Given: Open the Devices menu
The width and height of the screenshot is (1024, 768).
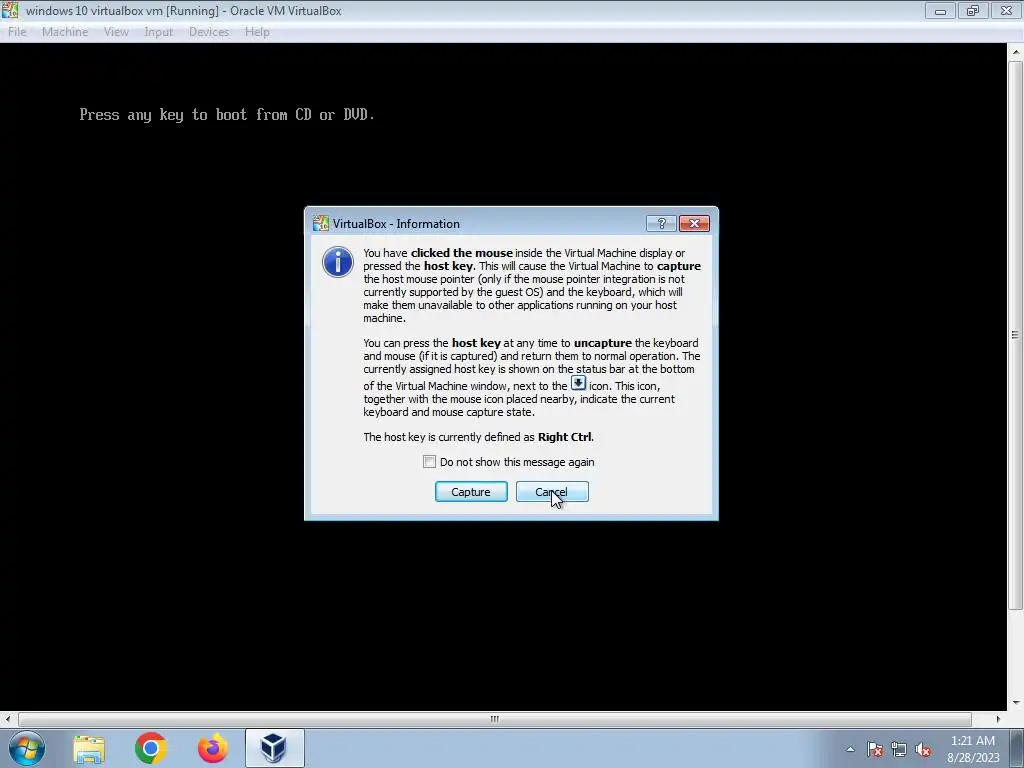Looking at the screenshot, I should [209, 32].
